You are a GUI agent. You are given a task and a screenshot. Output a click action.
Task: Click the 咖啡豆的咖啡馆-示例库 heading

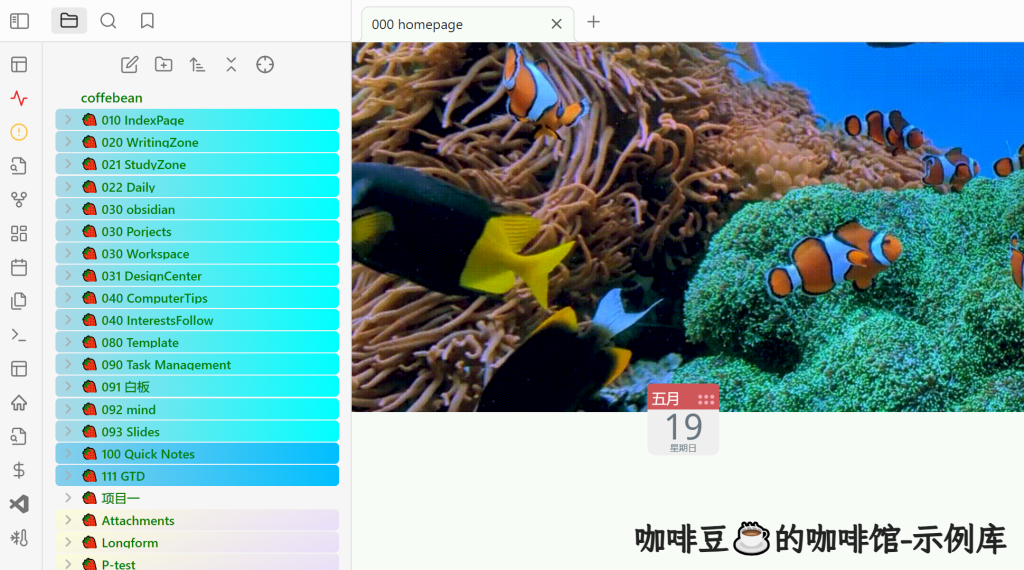coord(820,539)
